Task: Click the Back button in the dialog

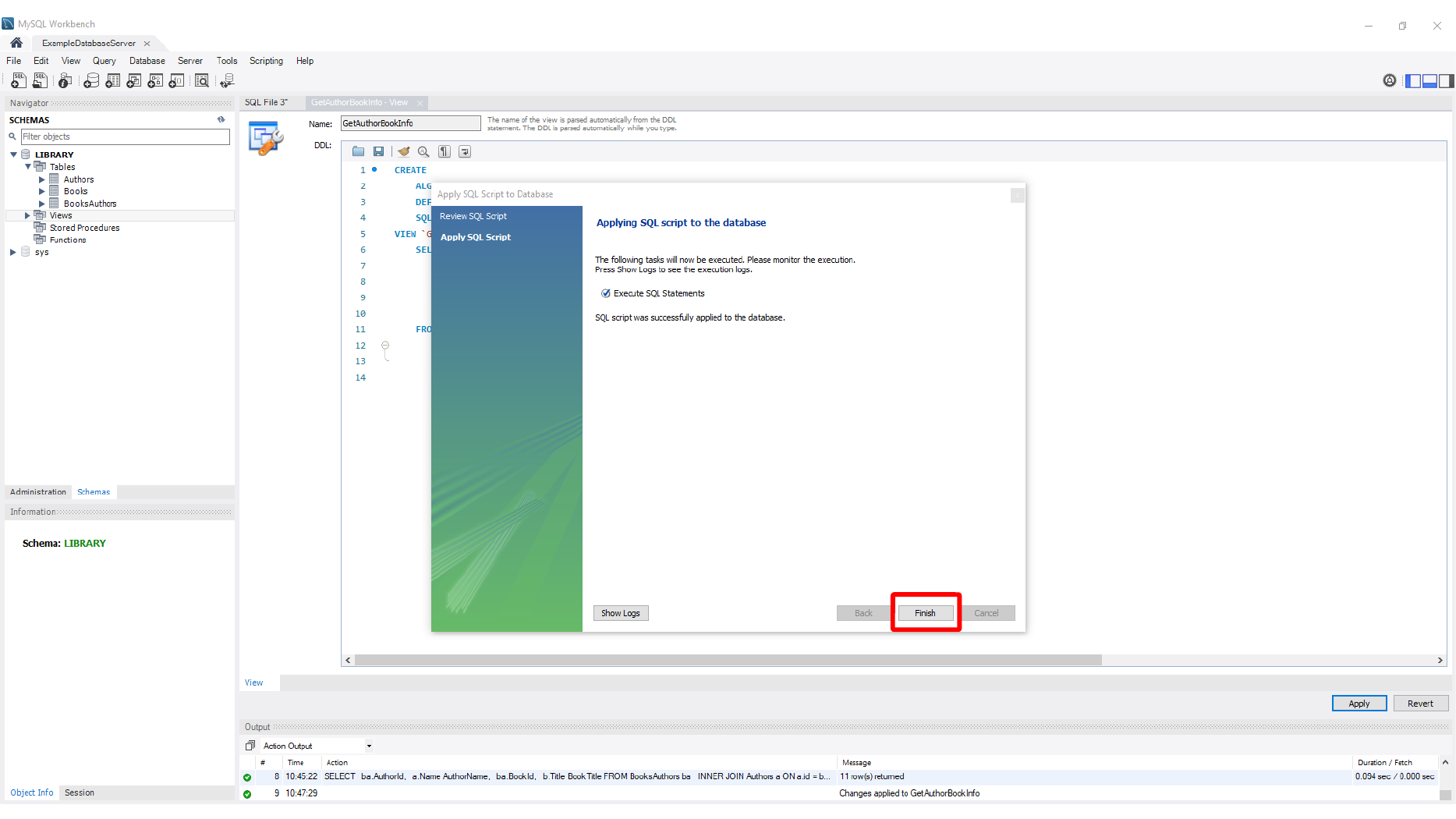Action: [863, 613]
